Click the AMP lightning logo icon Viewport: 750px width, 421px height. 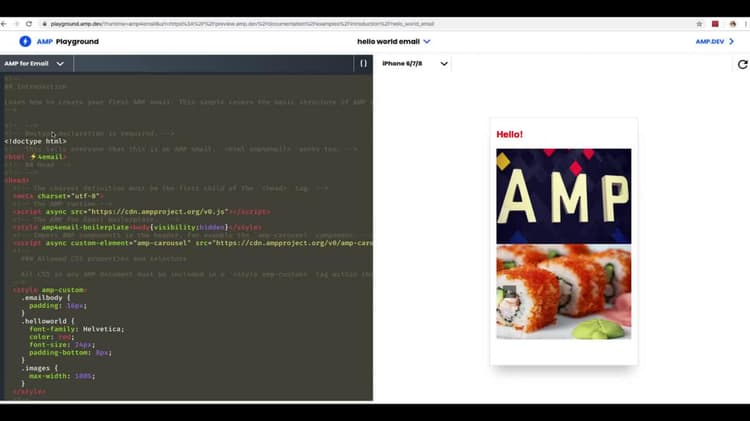point(25,42)
